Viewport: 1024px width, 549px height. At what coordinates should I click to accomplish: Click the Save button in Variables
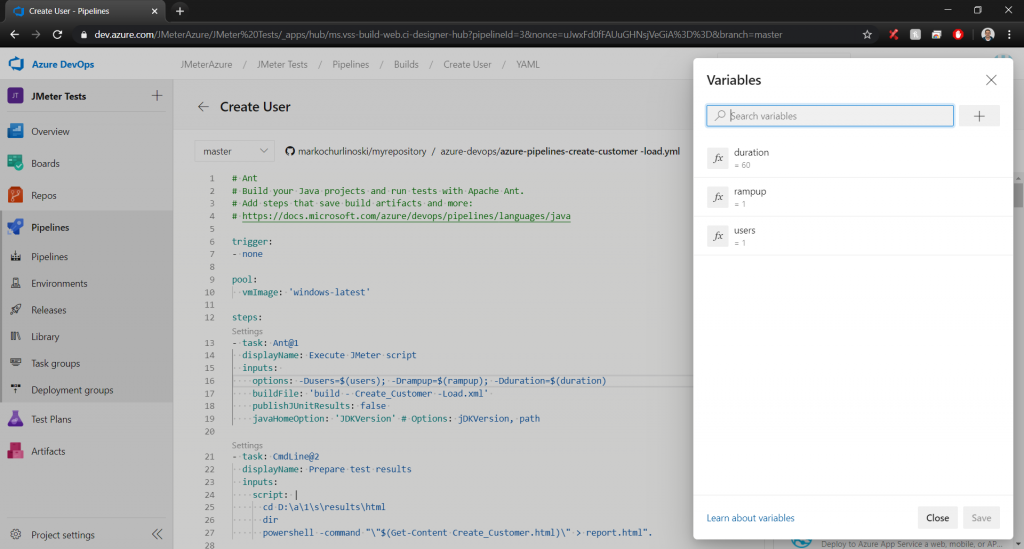tap(981, 518)
